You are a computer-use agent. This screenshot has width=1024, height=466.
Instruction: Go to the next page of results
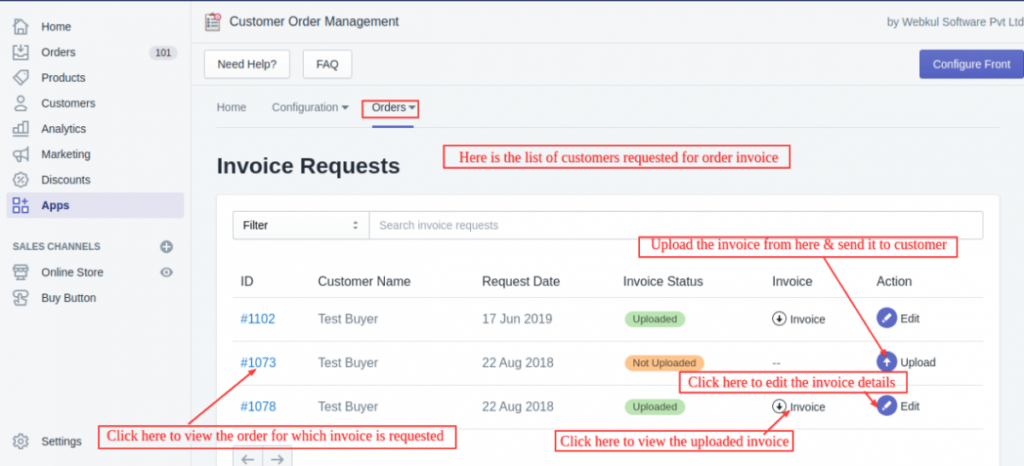click(x=278, y=459)
